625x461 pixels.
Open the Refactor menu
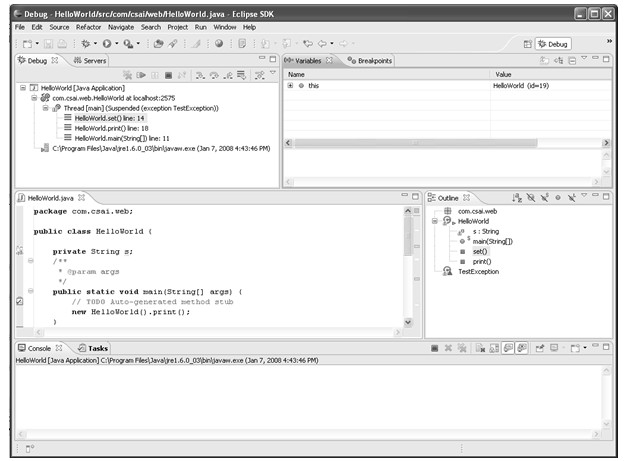pyautogui.click(x=88, y=27)
